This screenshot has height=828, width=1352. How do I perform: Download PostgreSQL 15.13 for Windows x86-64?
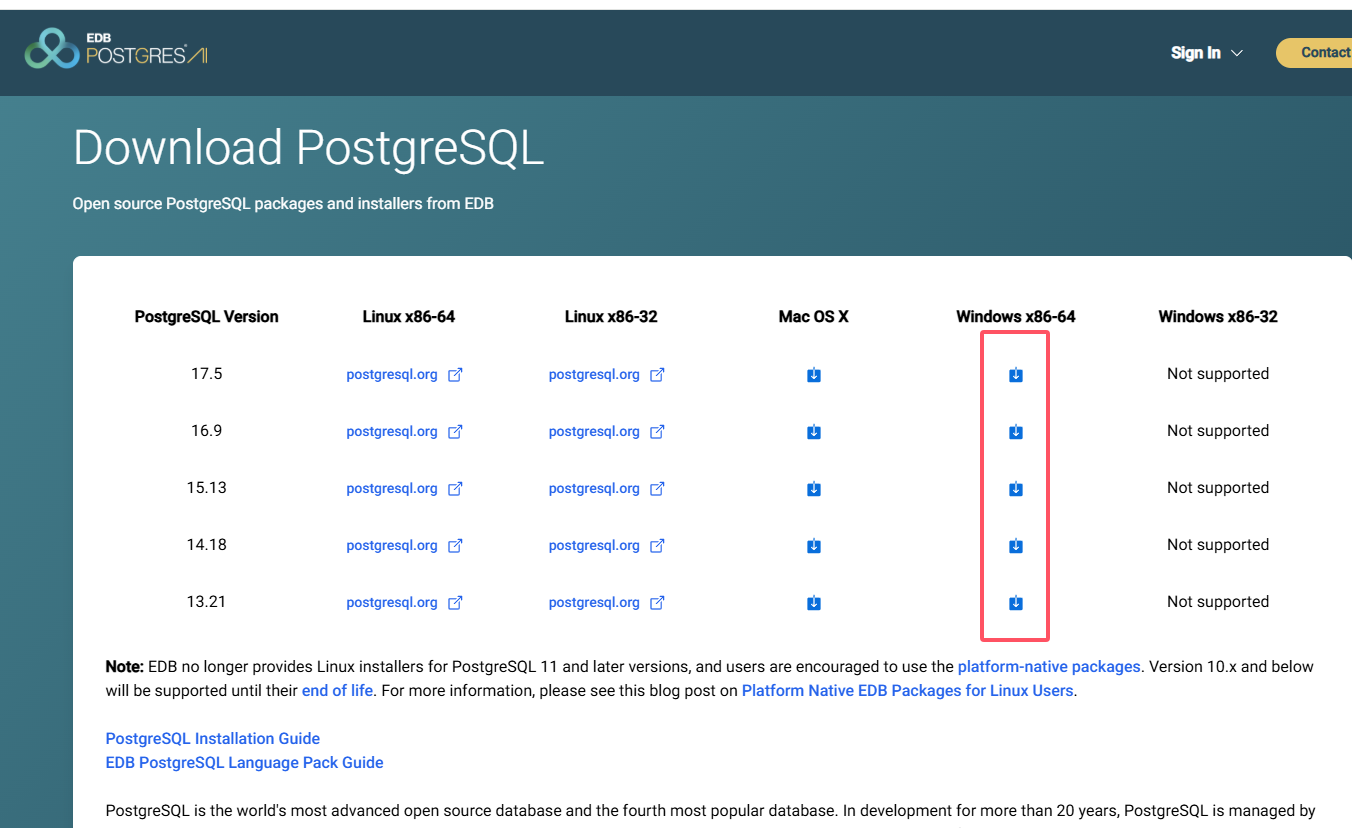(1016, 489)
